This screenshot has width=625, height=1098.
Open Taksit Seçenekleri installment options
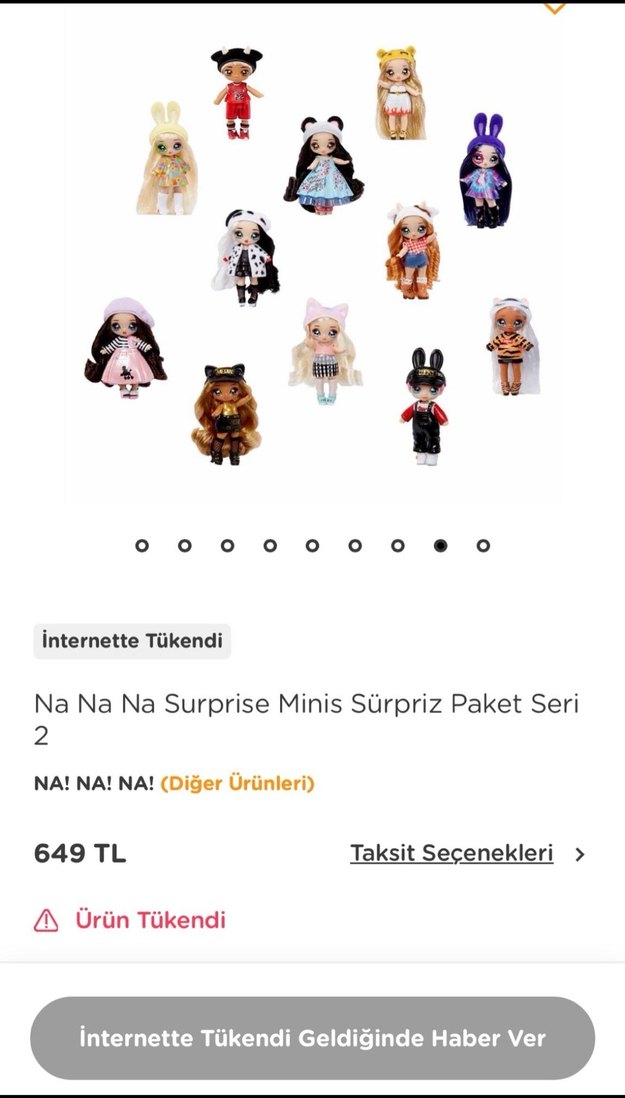pos(451,854)
